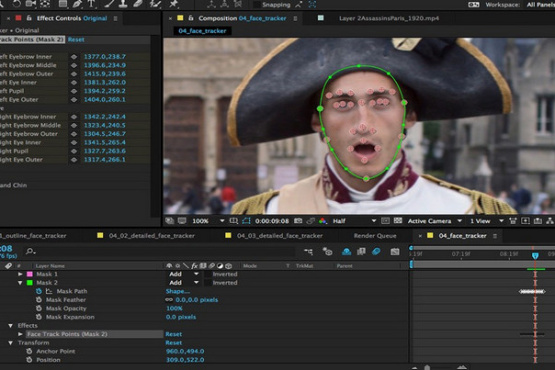Select the Clone Stamp tool

pyautogui.click(x=123, y=4)
